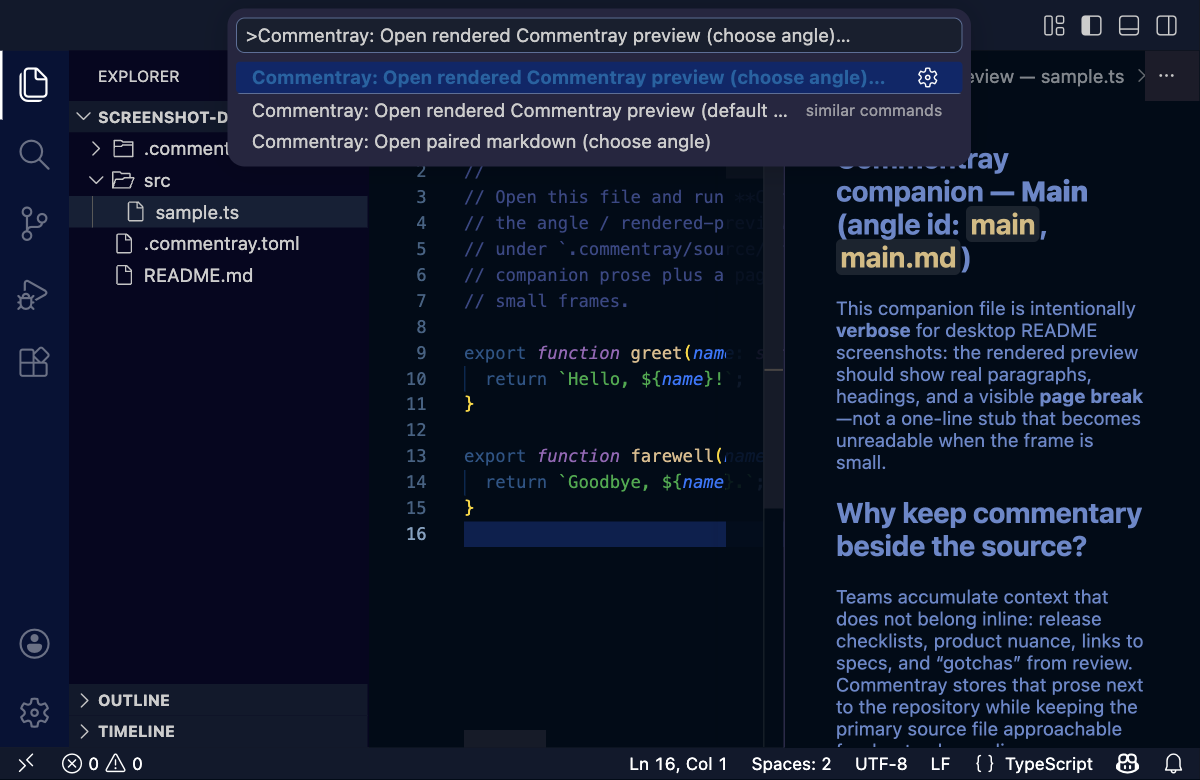Click the `Goodbye` string on line 14
Screen dimensions: 1200x780
[606, 482]
